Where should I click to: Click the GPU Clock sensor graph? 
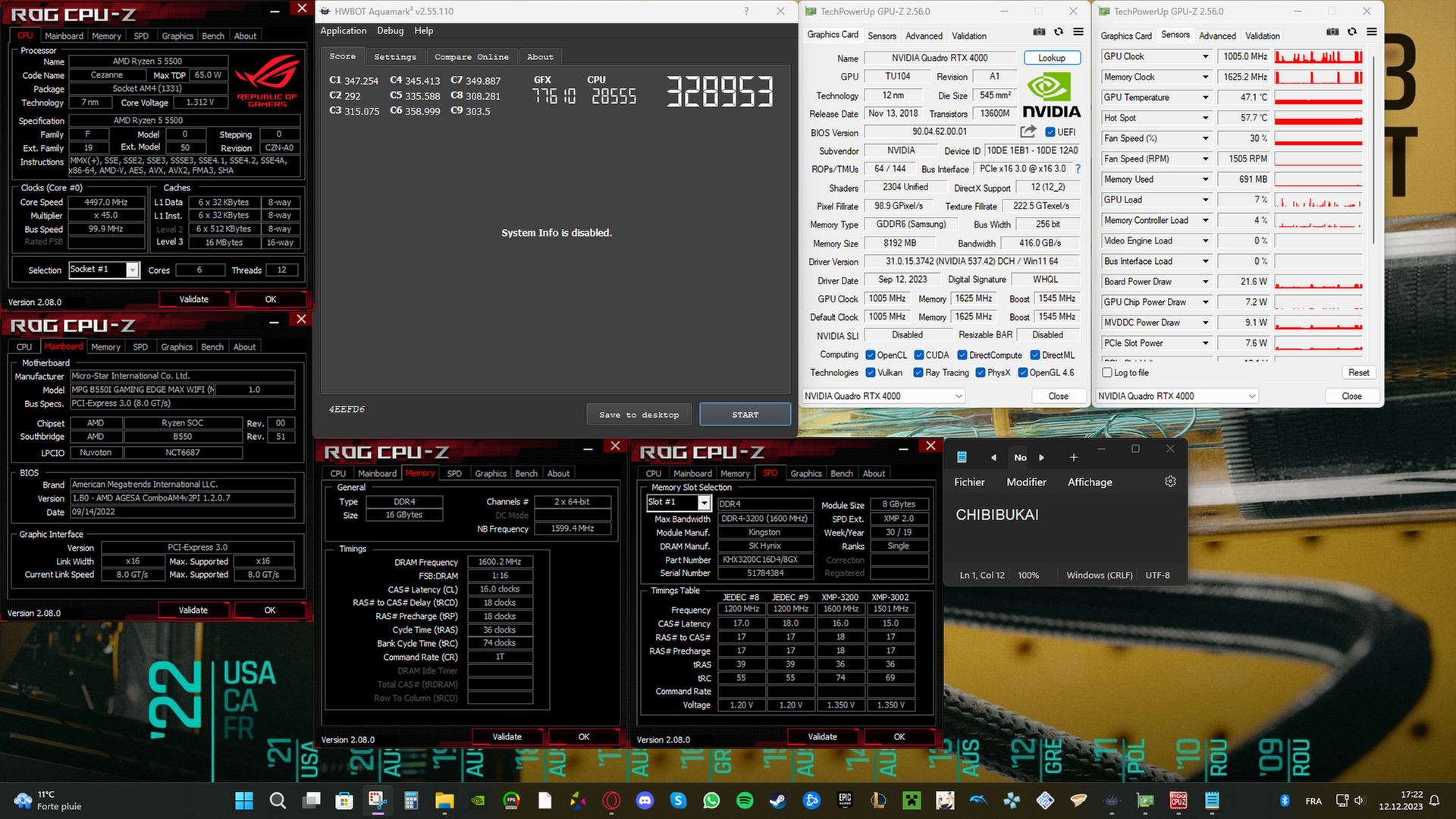click(x=1319, y=56)
